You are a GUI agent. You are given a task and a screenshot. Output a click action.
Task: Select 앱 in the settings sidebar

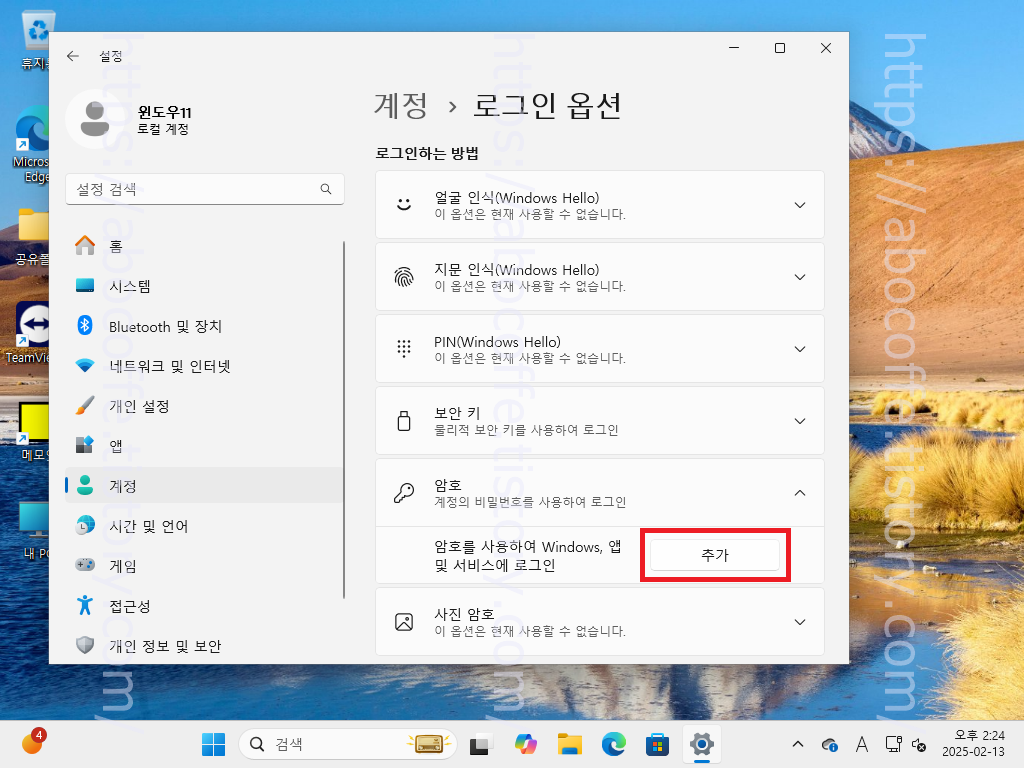204,446
